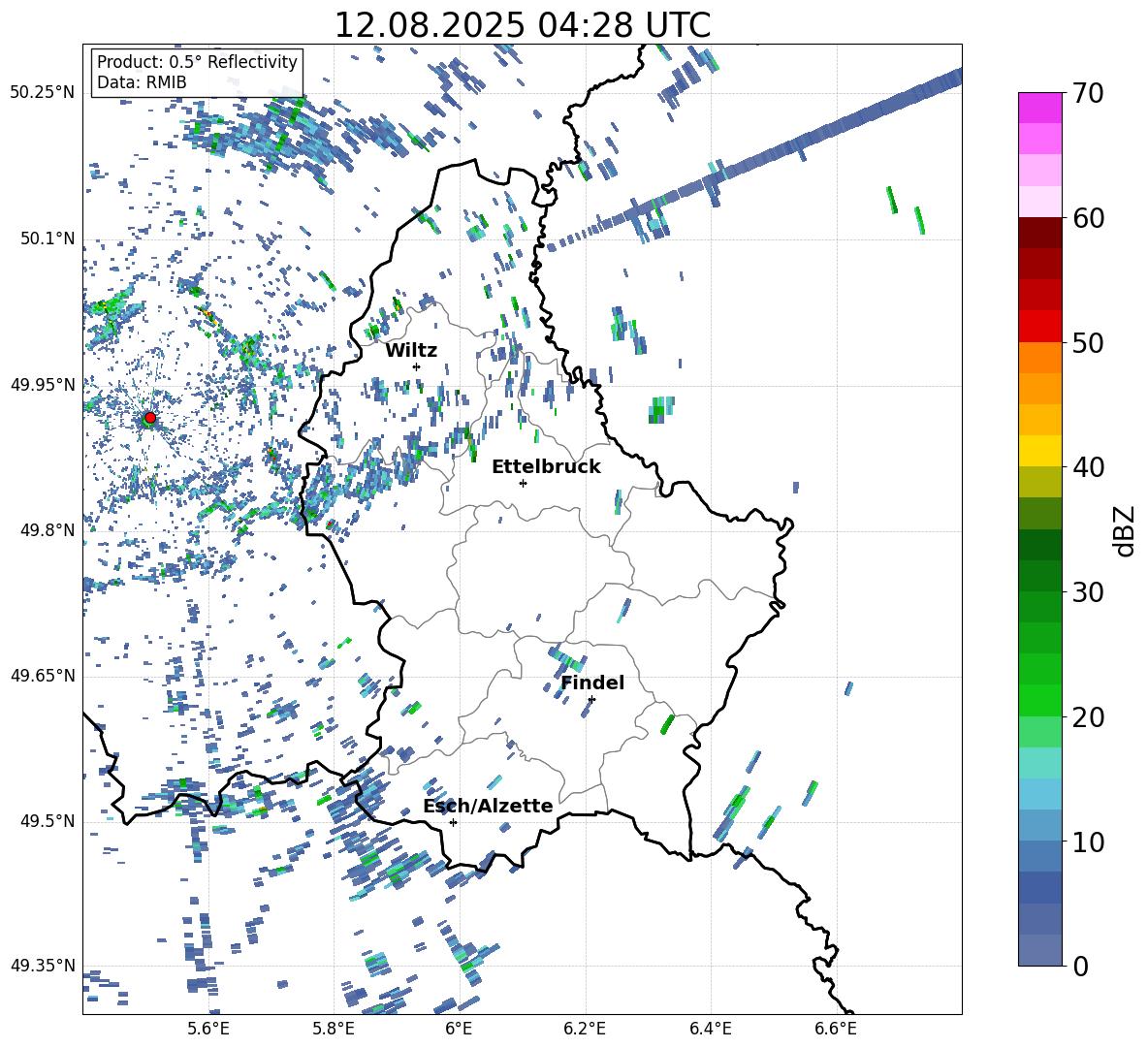The width and height of the screenshot is (1148, 1048).
Task: Pick the dark red colorbar swatch below 60
Action: [1039, 233]
